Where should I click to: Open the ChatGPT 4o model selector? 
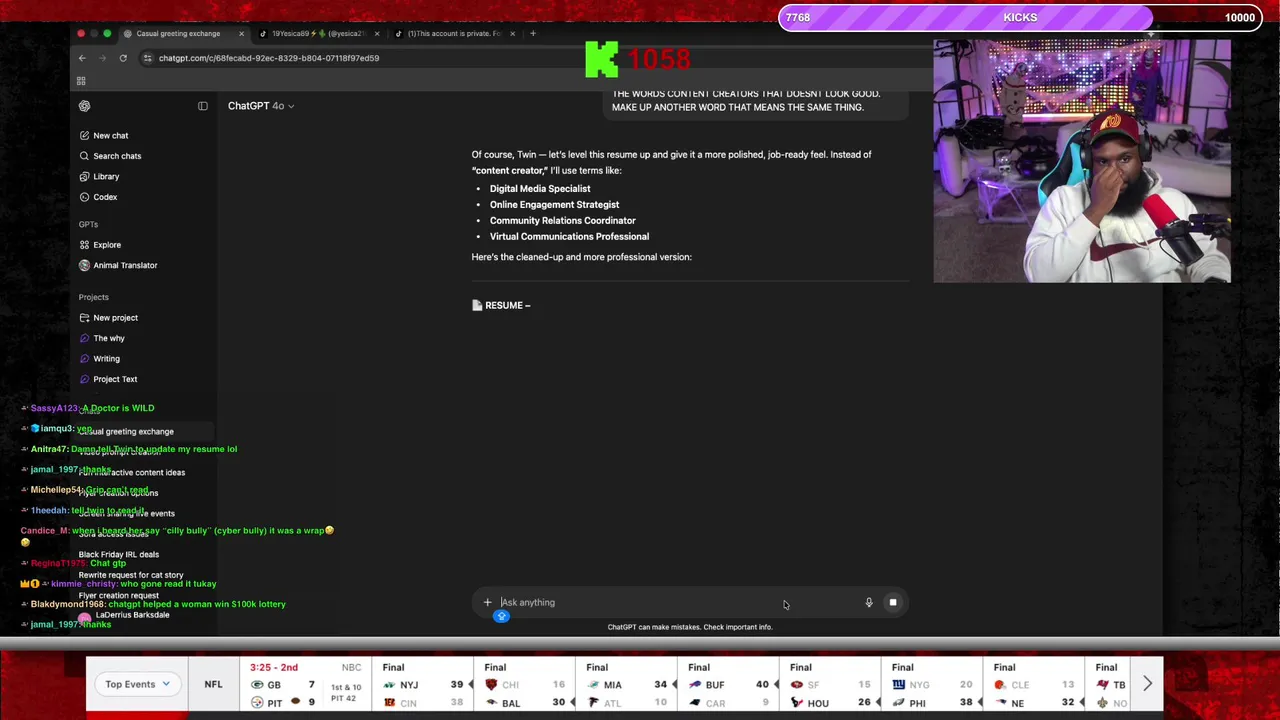pyautogui.click(x=260, y=106)
